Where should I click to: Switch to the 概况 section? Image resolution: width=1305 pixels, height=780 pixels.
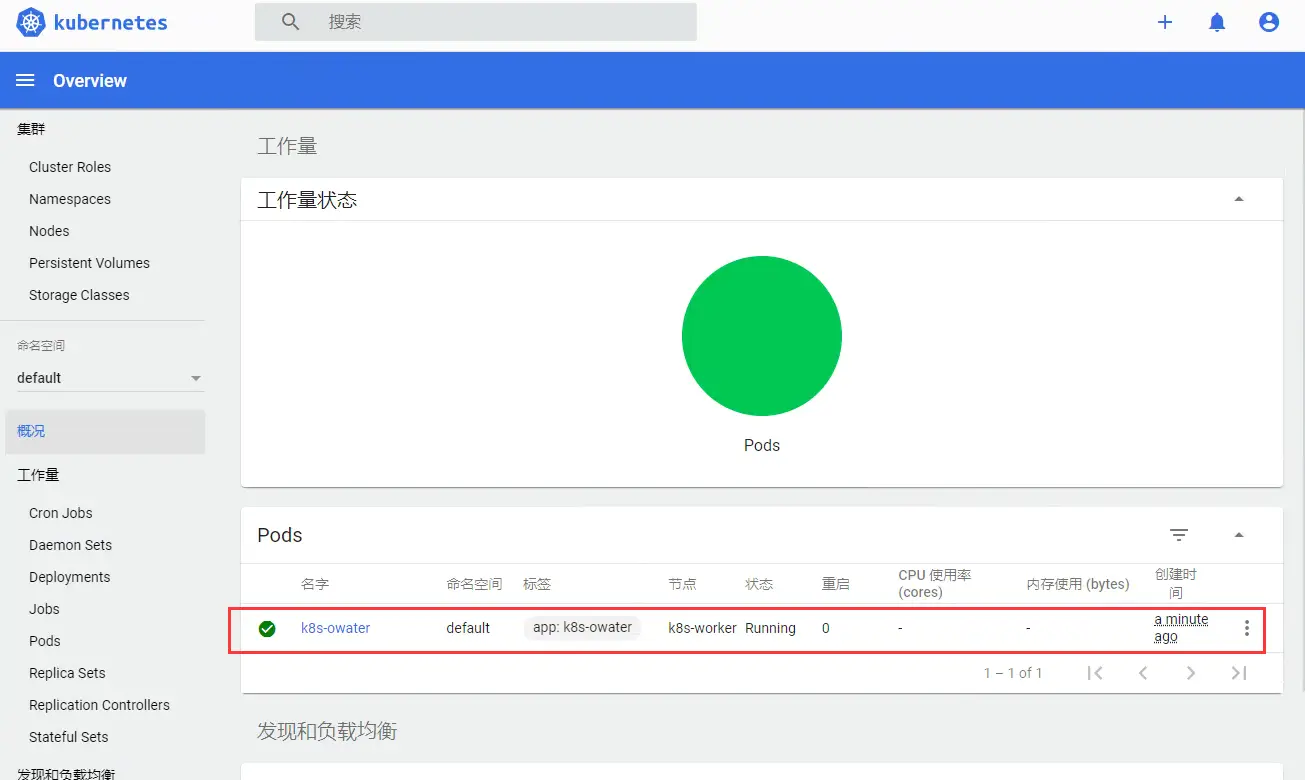[x=31, y=430]
